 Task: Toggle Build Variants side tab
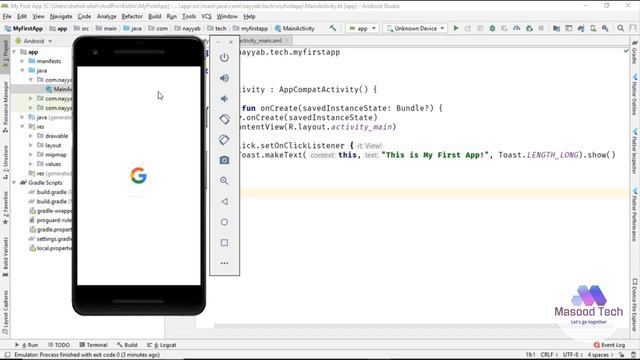point(5,257)
